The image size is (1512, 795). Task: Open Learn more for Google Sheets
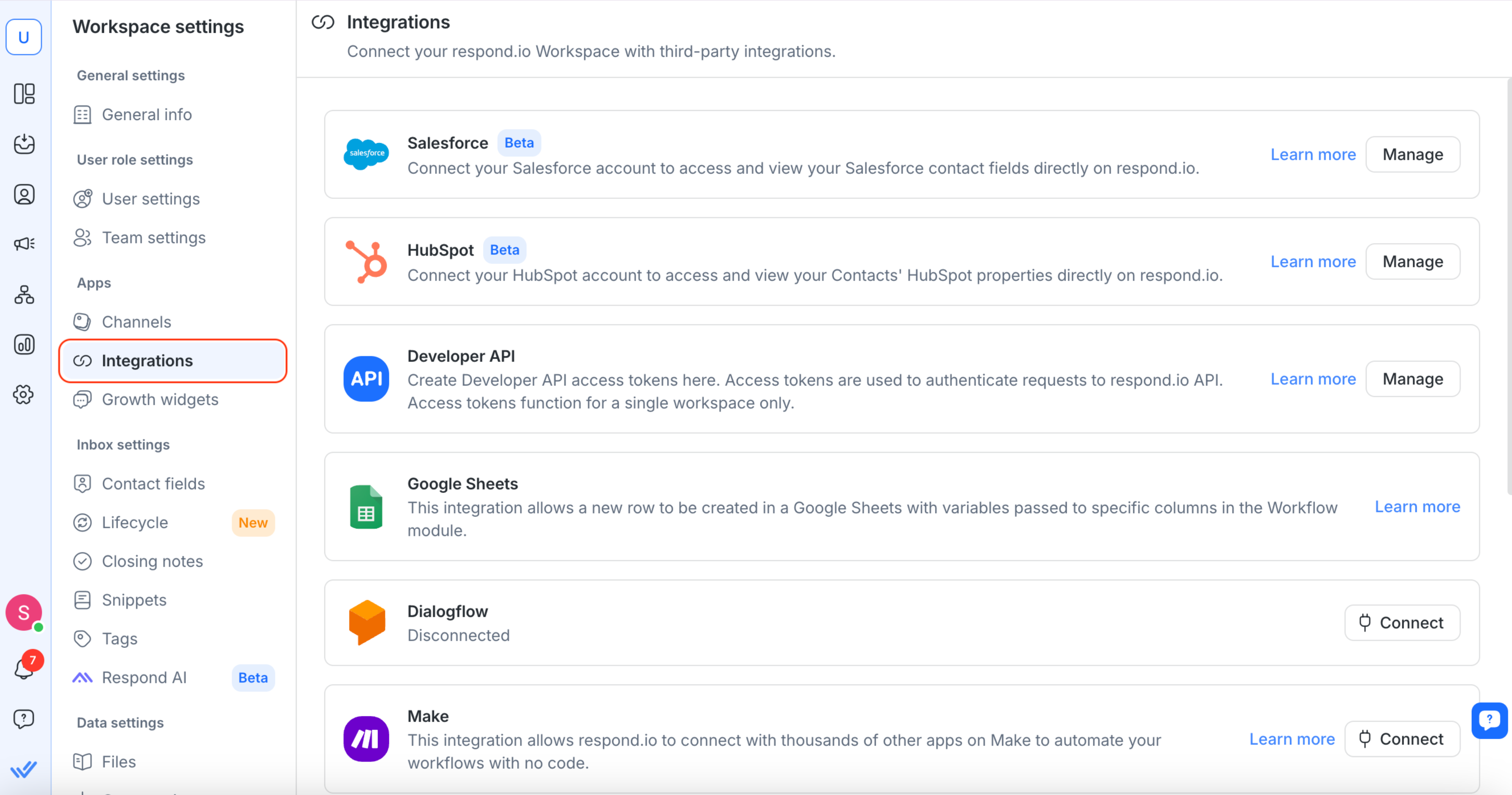click(1418, 506)
